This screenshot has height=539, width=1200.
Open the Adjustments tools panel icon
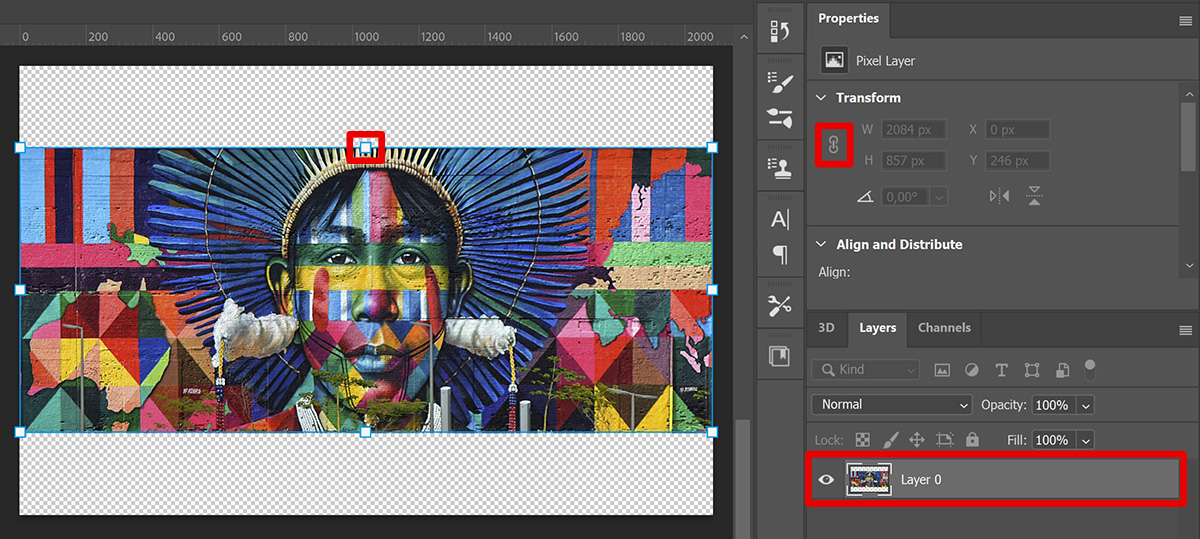[779, 306]
